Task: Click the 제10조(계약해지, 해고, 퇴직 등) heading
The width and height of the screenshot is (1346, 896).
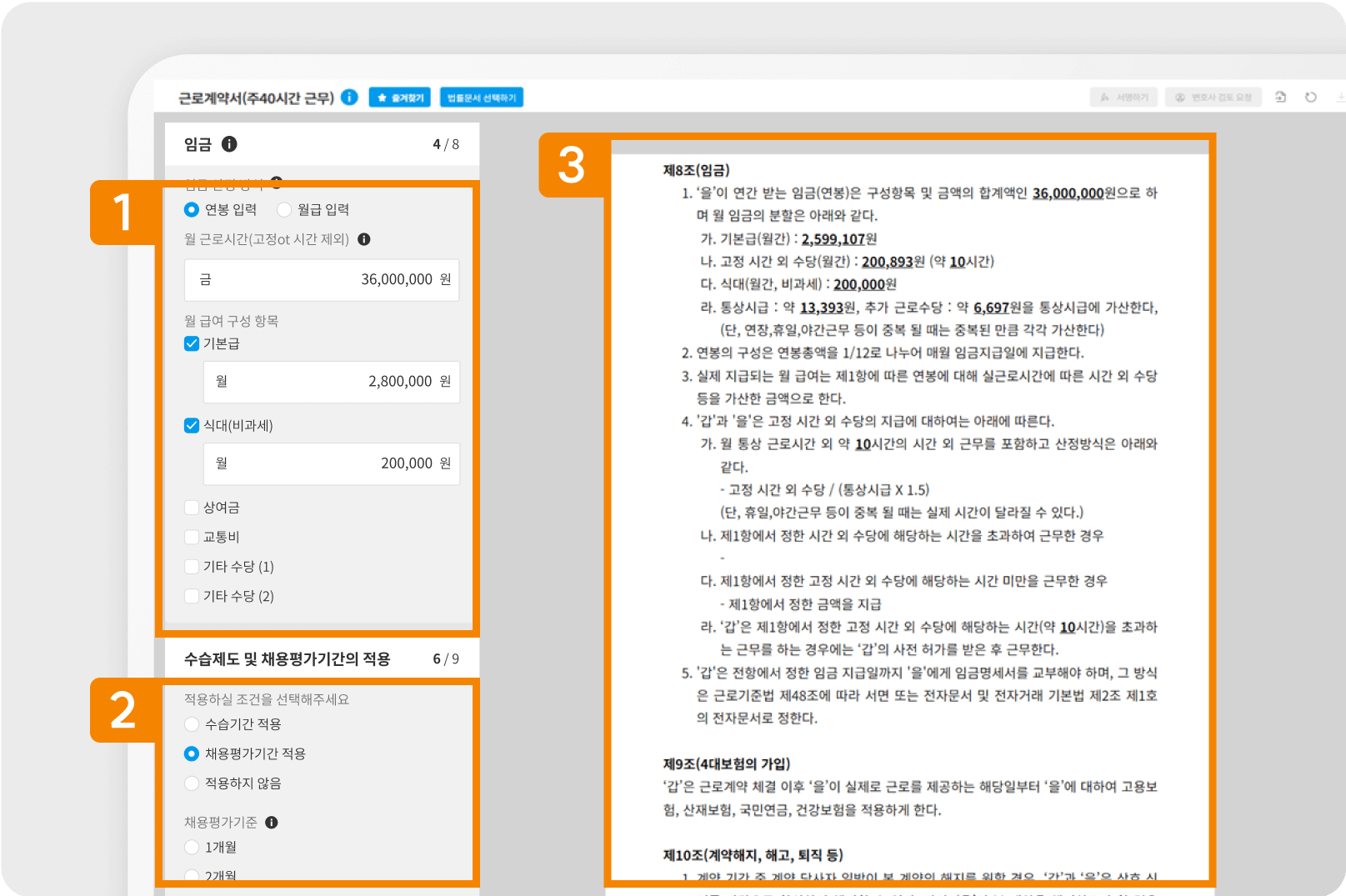Action: (753, 855)
